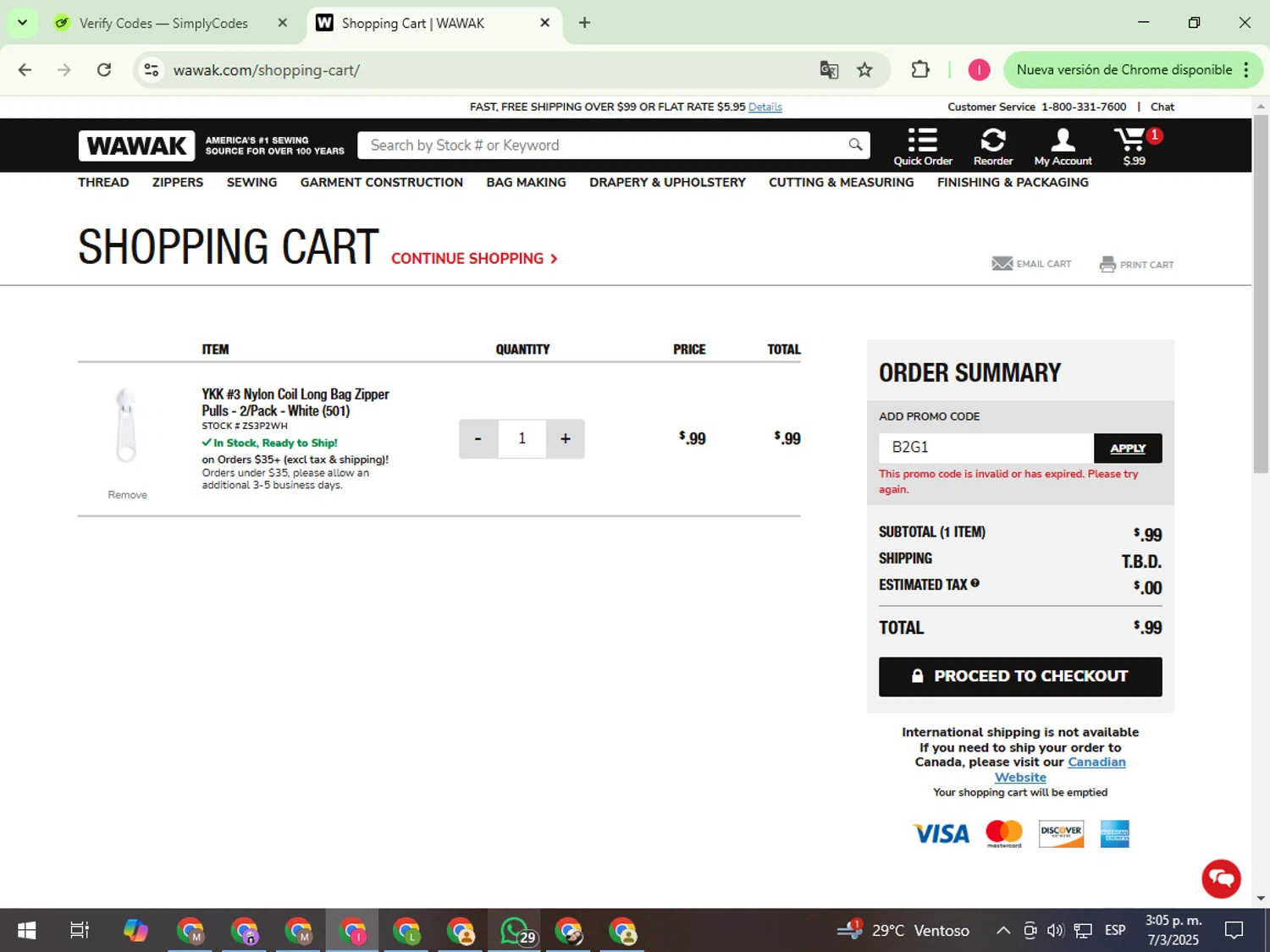Open Windows Start menu
This screenshot has height=952, width=1270.
[26, 931]
